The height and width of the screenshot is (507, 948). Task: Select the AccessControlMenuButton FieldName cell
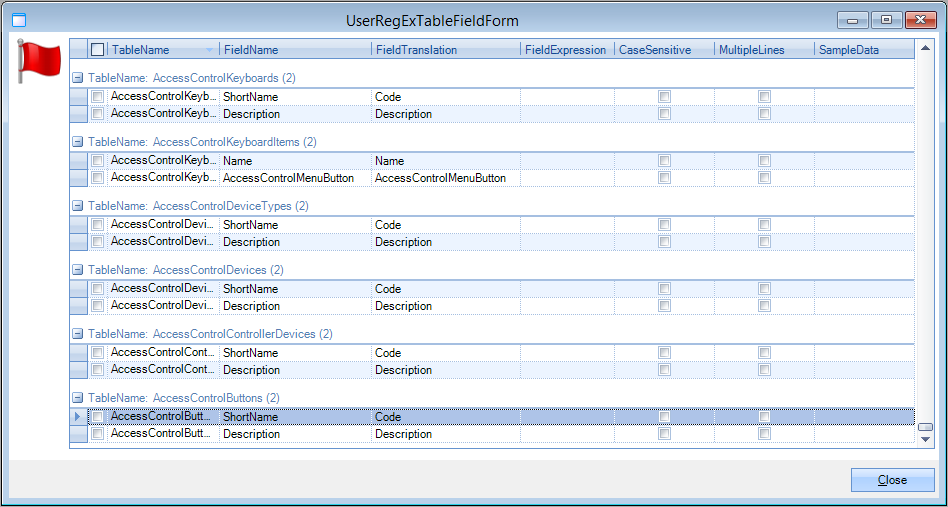coord(294,178)
